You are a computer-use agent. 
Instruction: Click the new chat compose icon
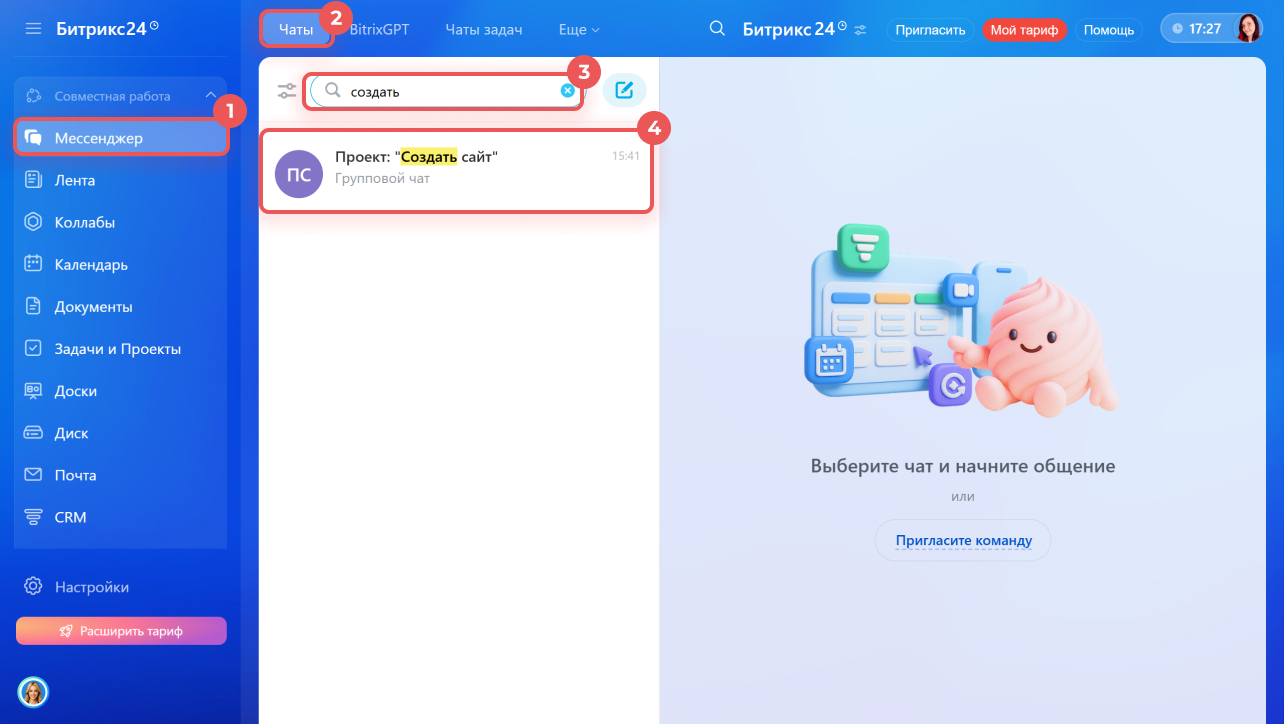[624, 91]
